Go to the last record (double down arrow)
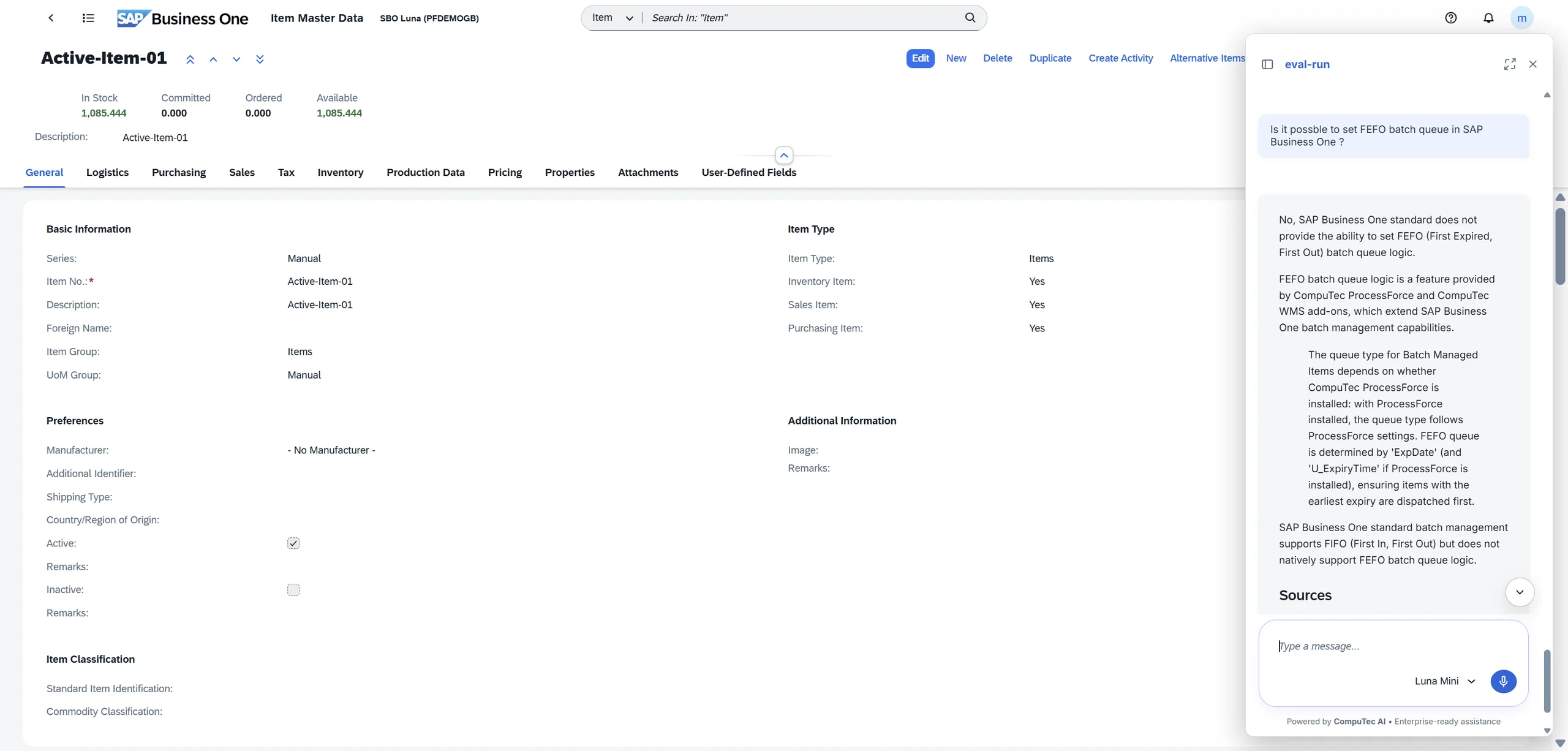This screenshot has height=751, width=1568. tap(260, 59)
